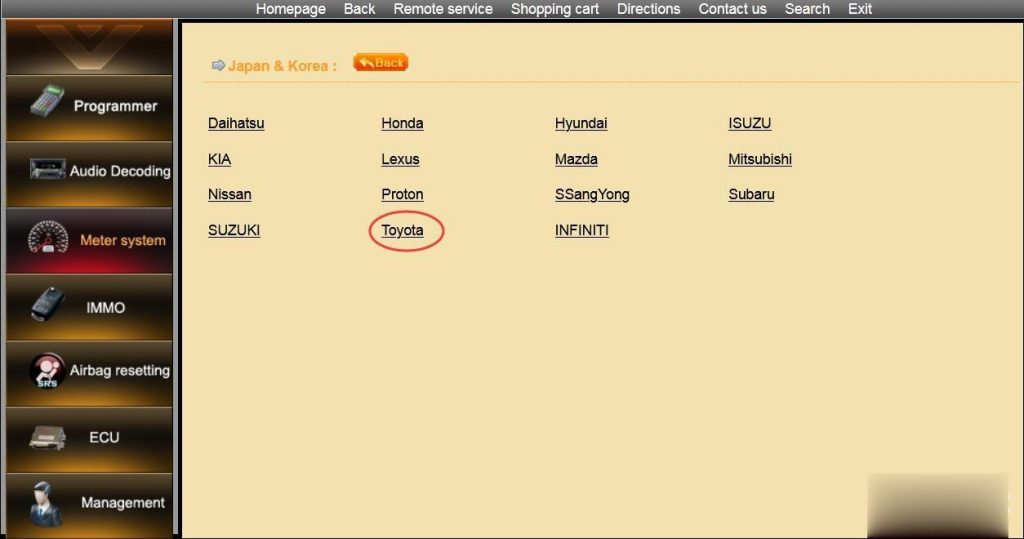1024x539 pixels.
Task: Open the Shopping cart menu item
Action: coord(554,9)
